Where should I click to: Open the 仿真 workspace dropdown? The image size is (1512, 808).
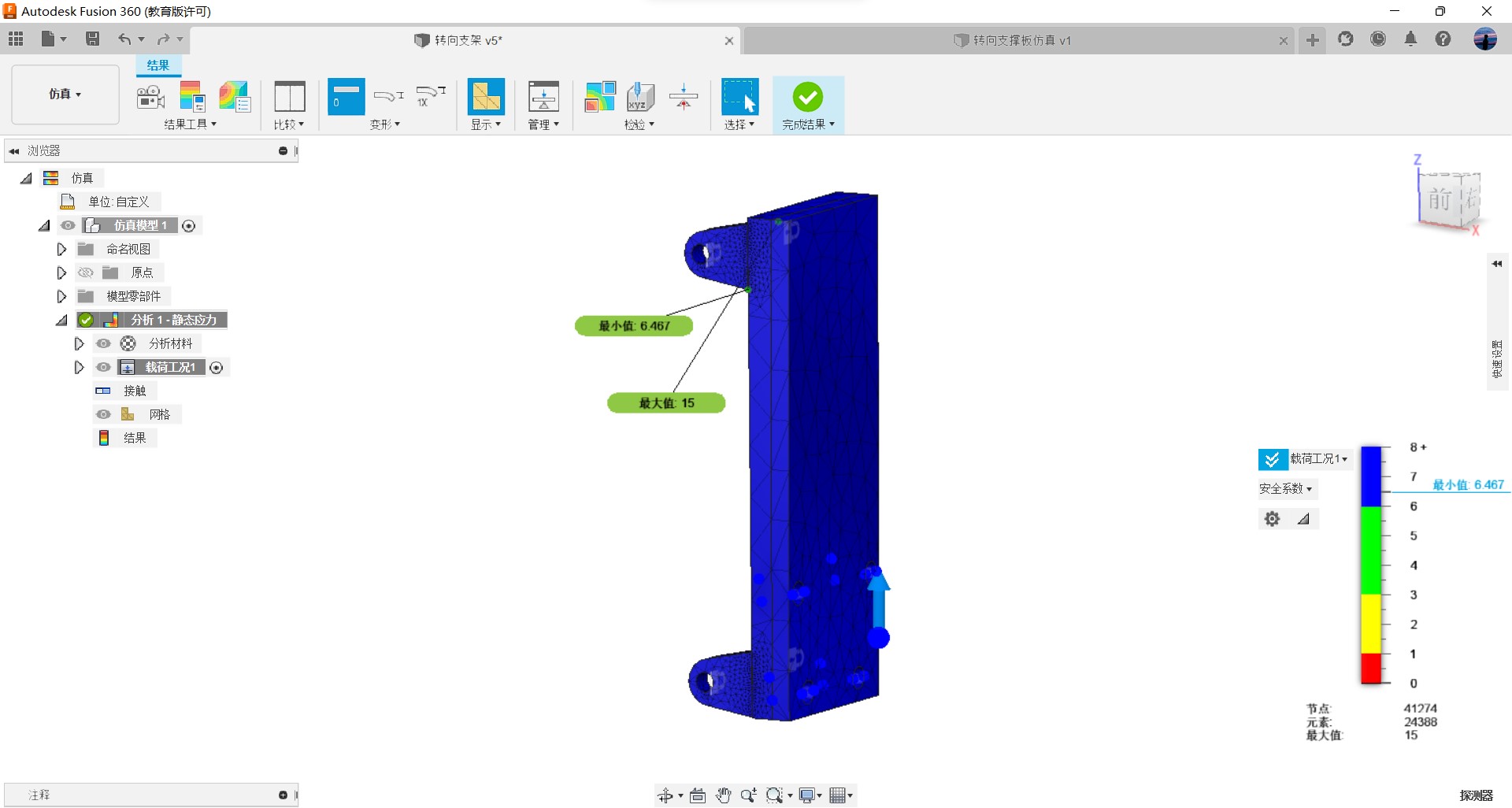65,95
